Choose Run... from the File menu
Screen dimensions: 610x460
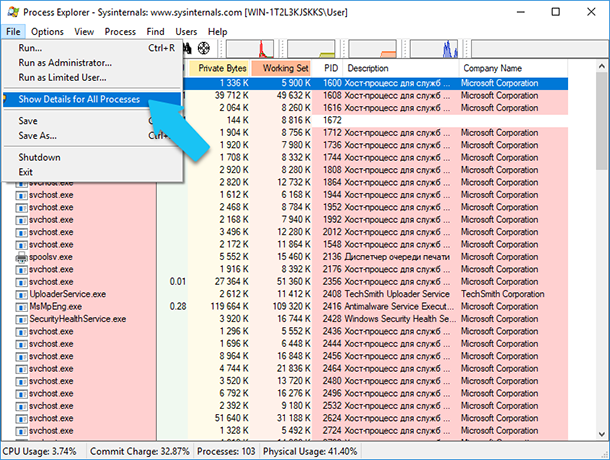point(93,48)
